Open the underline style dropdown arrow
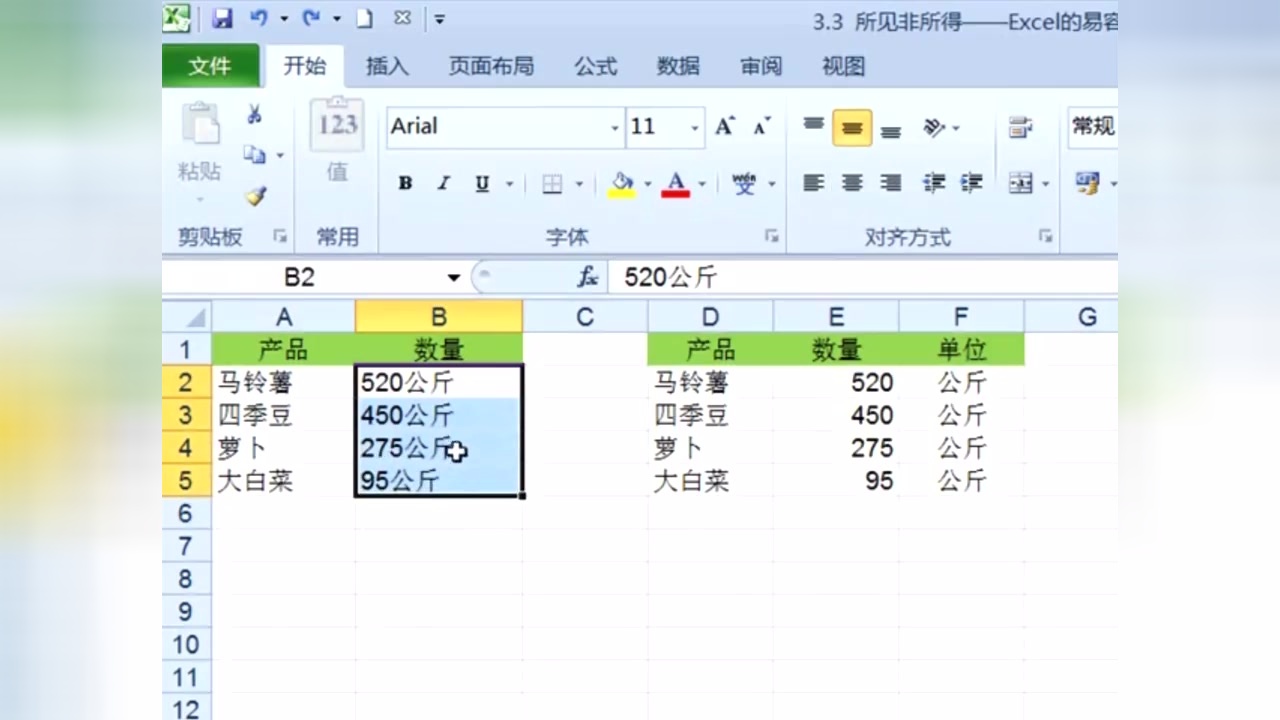The width and height of the screenshot is (1280, 720). coord(509,184)
